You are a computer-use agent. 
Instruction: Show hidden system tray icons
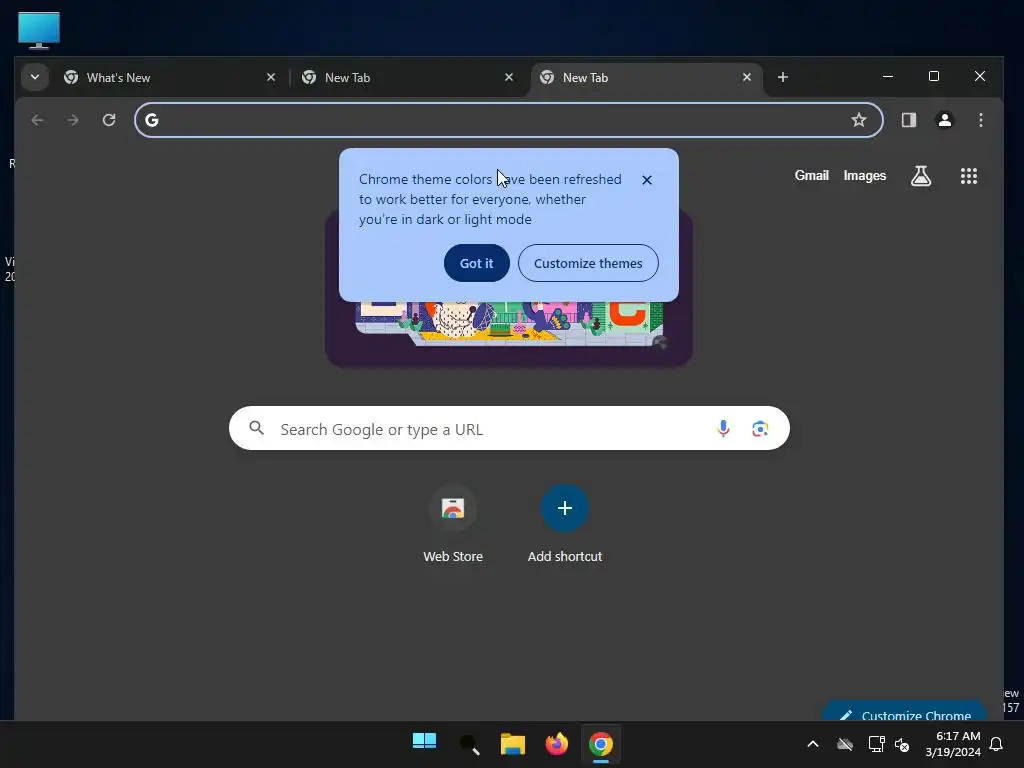pyautogui.click(x=813, y=744)
